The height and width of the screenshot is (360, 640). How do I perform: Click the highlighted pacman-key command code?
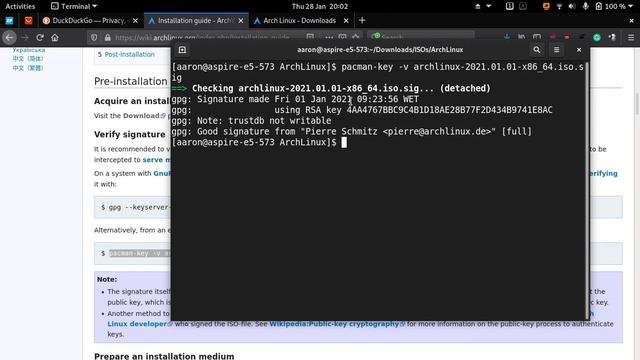pyautogui.click(x=140, y=253)
